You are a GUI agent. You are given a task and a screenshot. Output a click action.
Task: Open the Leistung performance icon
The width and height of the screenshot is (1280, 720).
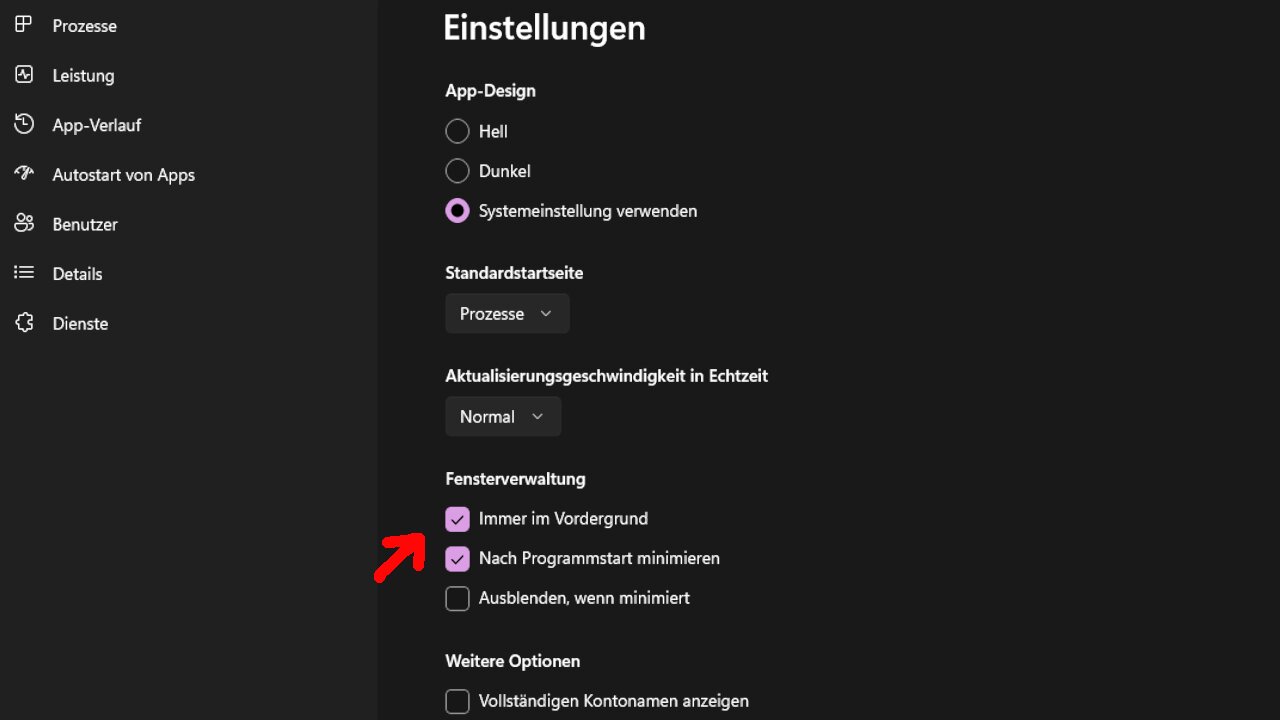click(24, 75)
